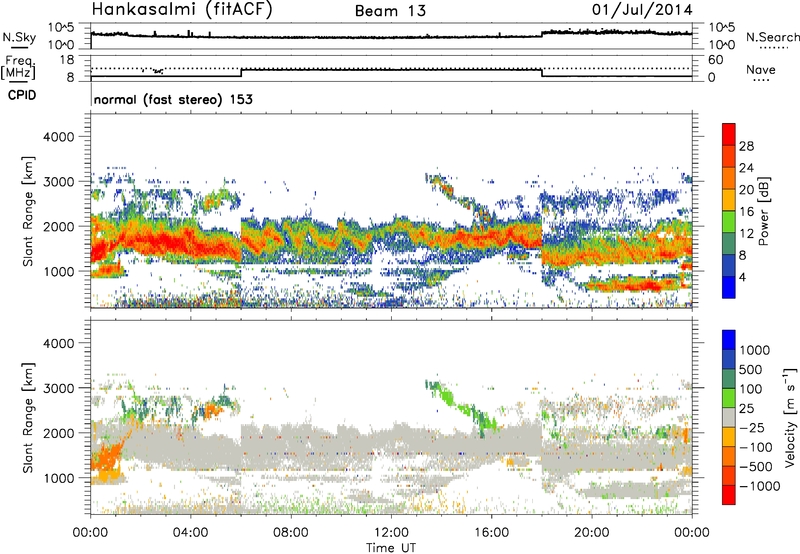Click the 'N.Search' legend label
800x554 pixels.
pyautogui.click(x=773, y=37)
